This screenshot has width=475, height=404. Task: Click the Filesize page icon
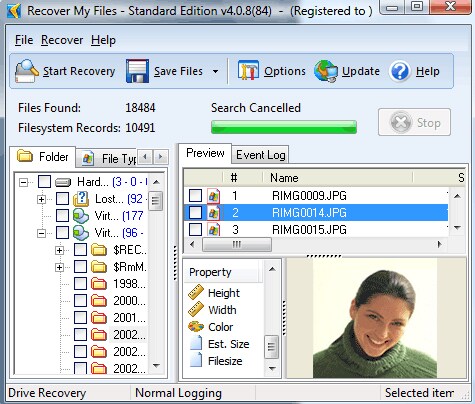[196, 360]
